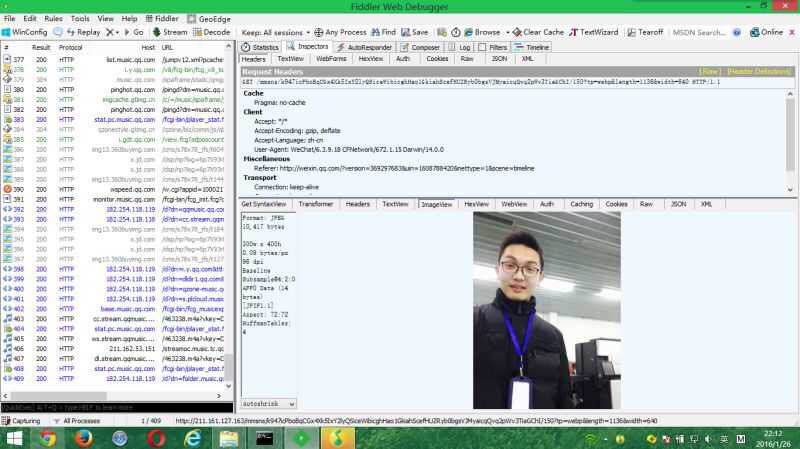Switch to the AutoResponder tab
Screen dimensions: 800x449
tap(364, 47)
